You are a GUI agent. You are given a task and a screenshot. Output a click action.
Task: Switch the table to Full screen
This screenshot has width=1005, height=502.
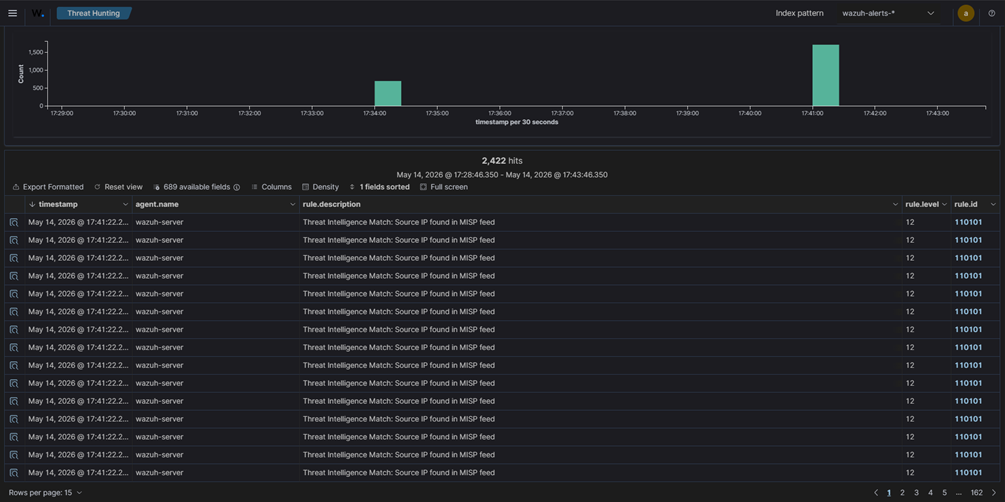(x=444, y=187)
